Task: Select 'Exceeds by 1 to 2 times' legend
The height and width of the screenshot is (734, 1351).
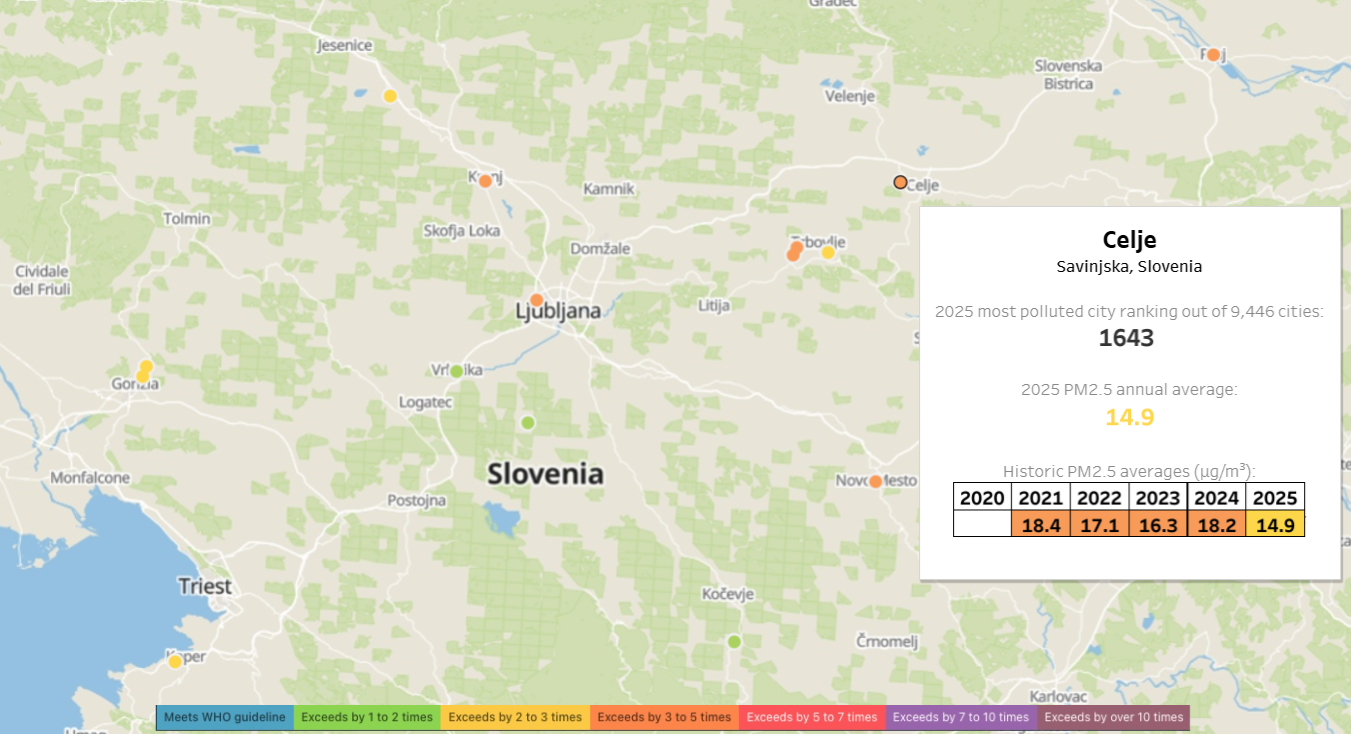Action: pyautogui.click(x=367, y=717)
